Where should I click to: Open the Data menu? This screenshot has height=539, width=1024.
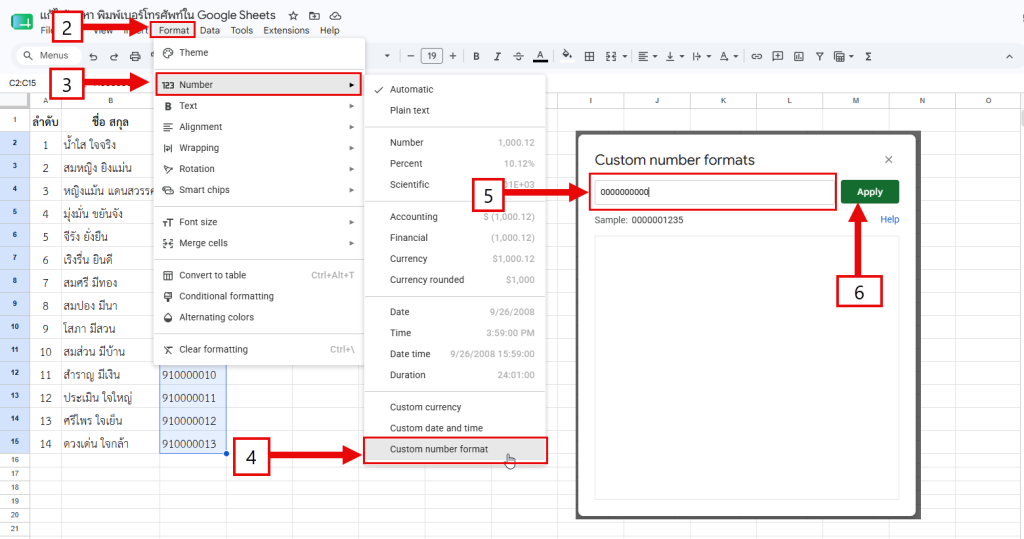pyautogui.click(x=210, y=30)
